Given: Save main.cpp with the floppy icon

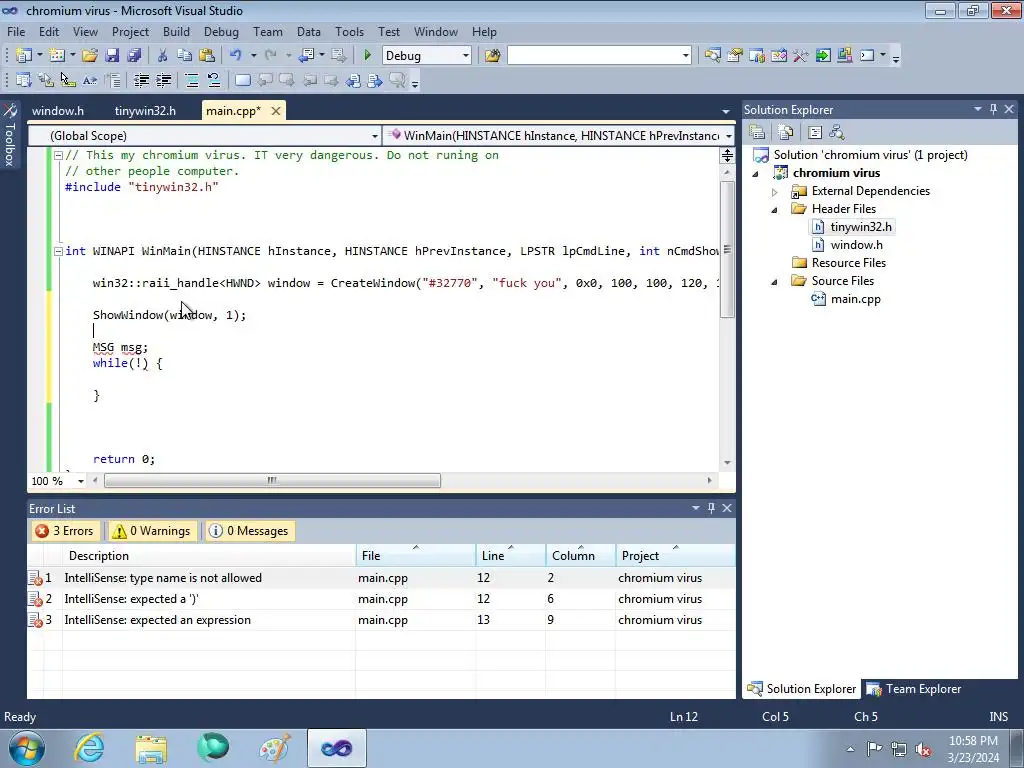Looking at the screenshot, I should point(112,56).
